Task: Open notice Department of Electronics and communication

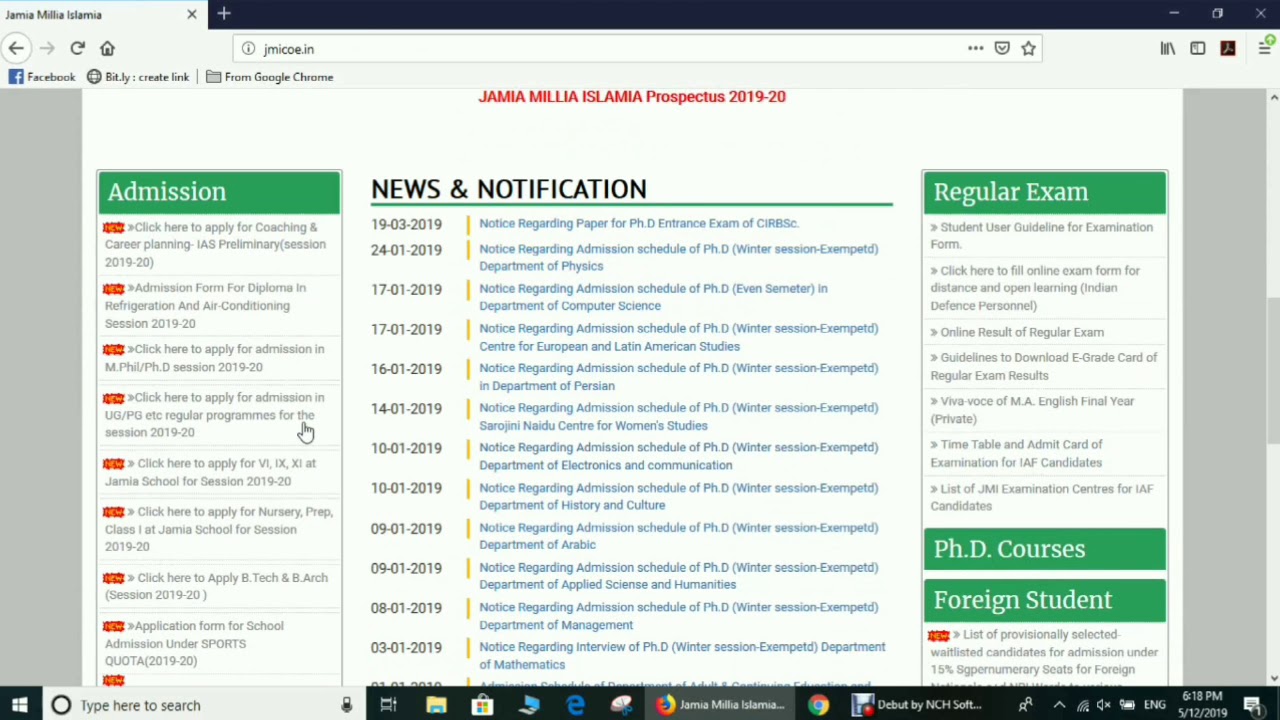Action: [x=678, y=456]
